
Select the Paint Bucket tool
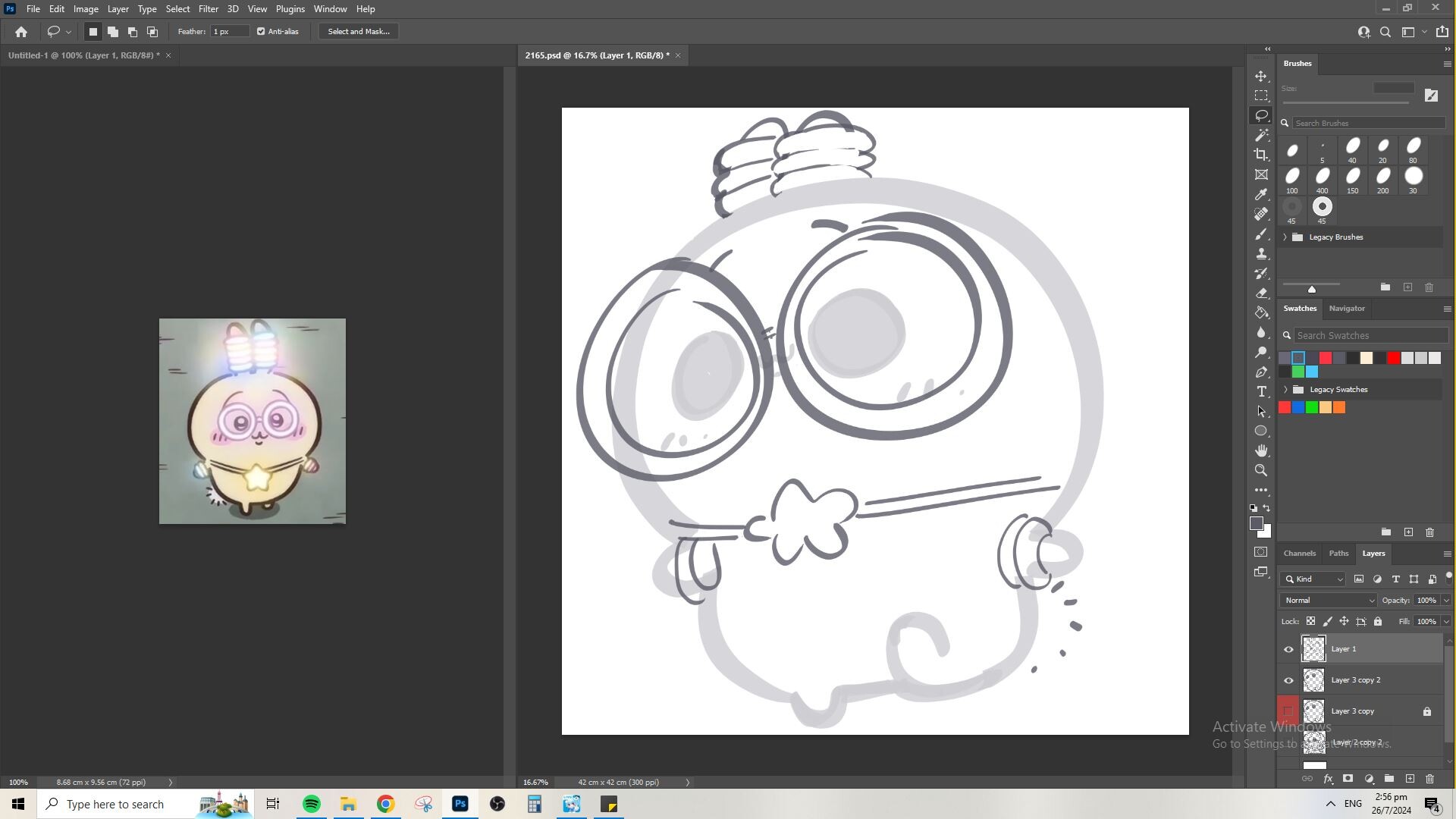(1261, 313)
